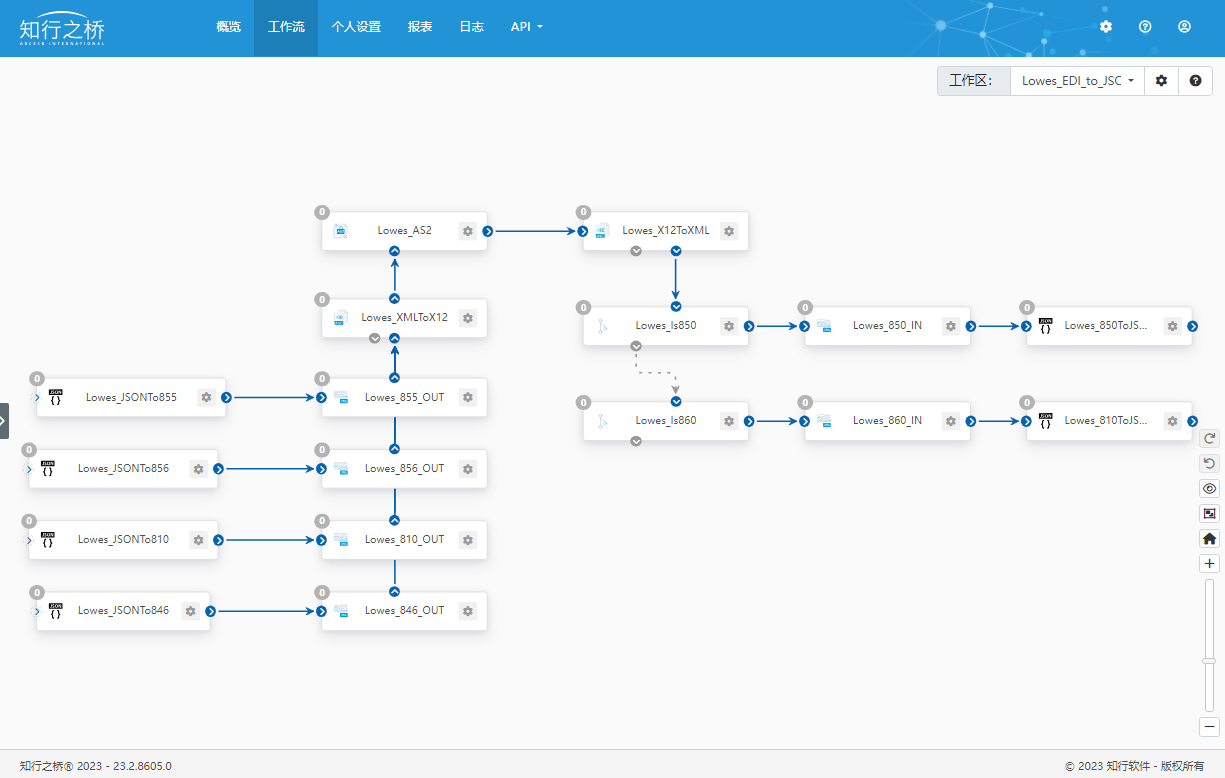Open settings gear on Lowes_AS2 connector
1225x778 pixels.
[467, 231]
